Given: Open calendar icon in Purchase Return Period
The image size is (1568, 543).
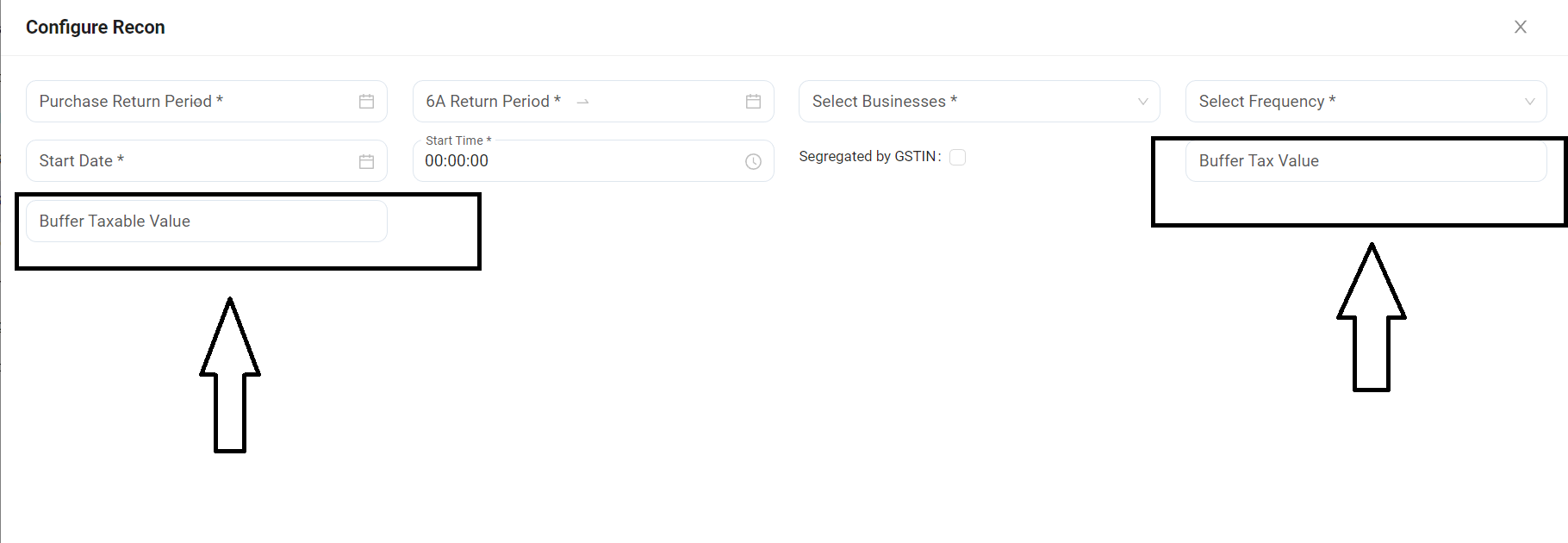Looking at the screenshot, I should tap(366, 102).
